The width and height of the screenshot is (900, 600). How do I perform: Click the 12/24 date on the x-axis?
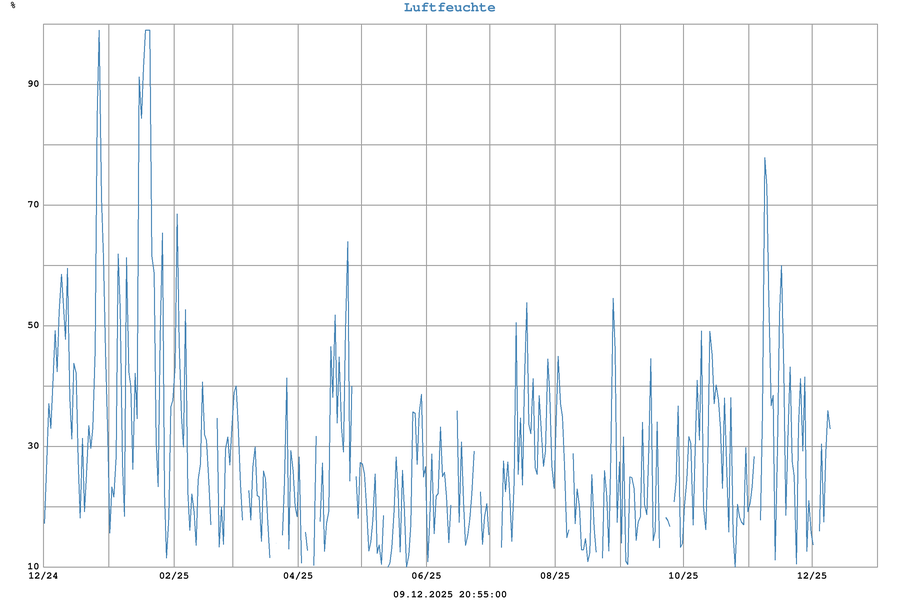click(44, 576)
